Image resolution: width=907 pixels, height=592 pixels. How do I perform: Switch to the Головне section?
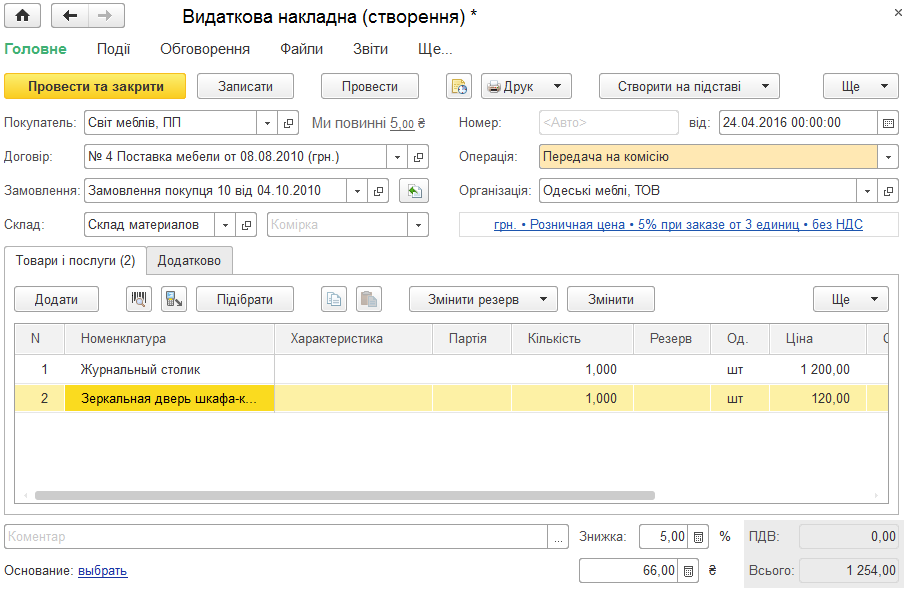[x=35, y=49]
